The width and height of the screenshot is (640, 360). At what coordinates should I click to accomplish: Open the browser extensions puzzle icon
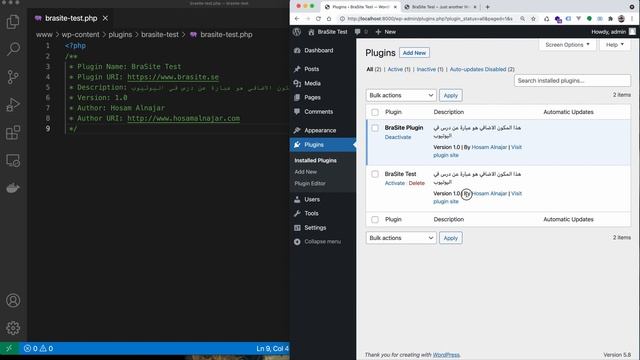point(610,19)
